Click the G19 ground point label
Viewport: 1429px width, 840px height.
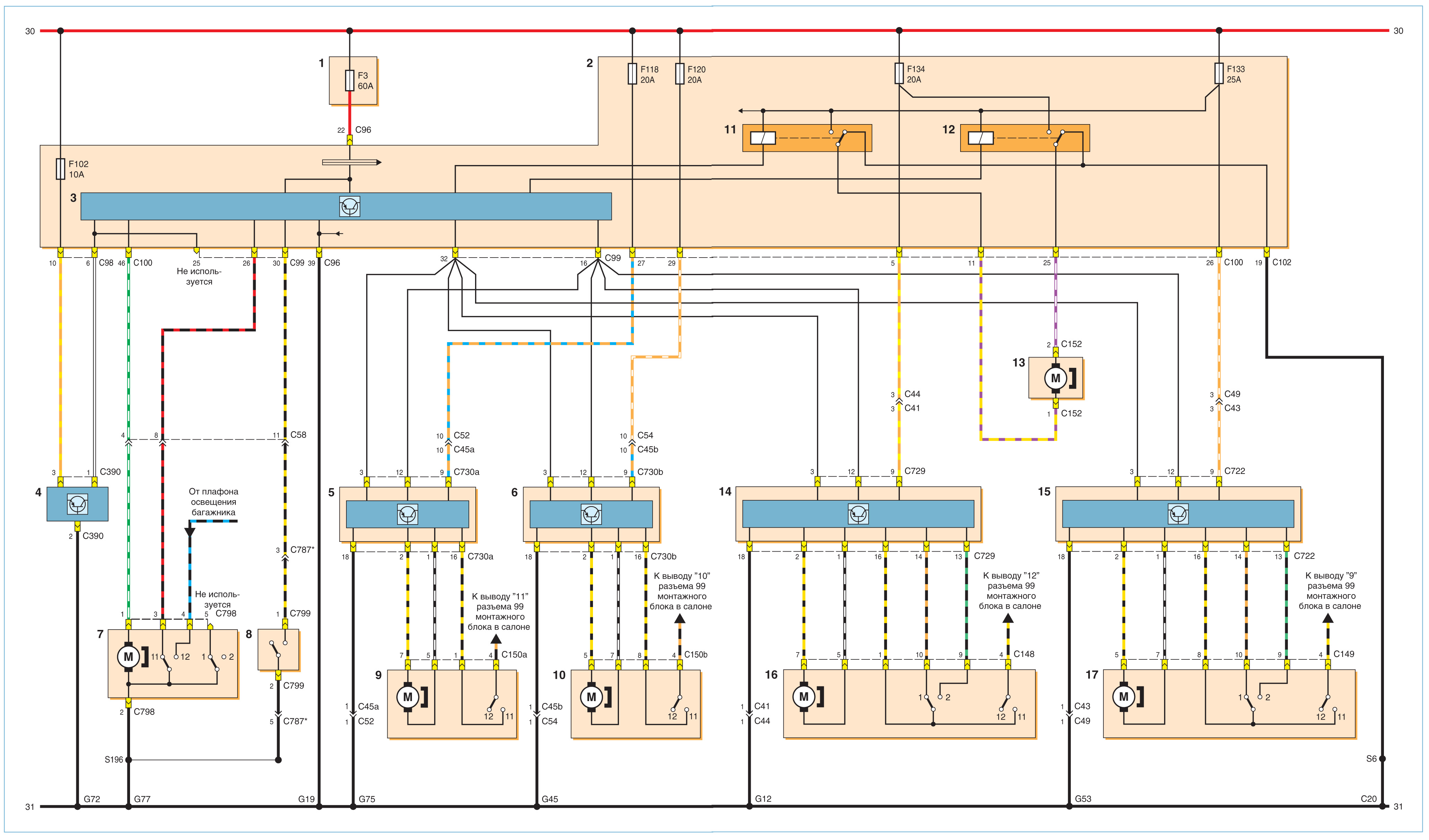point(306,799)
